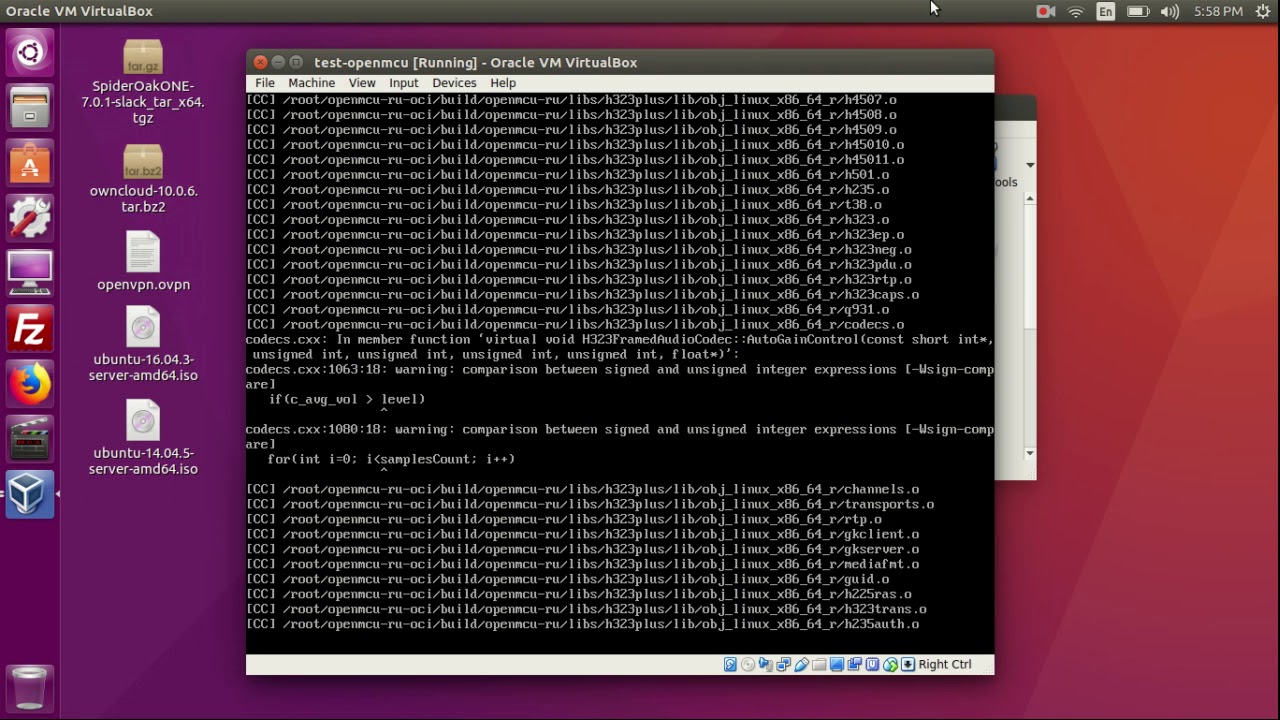Click the keyboard capture arrow next to Right Ctrl
1280x720 pixels.
pyautogui.click(x=908, y=664)
